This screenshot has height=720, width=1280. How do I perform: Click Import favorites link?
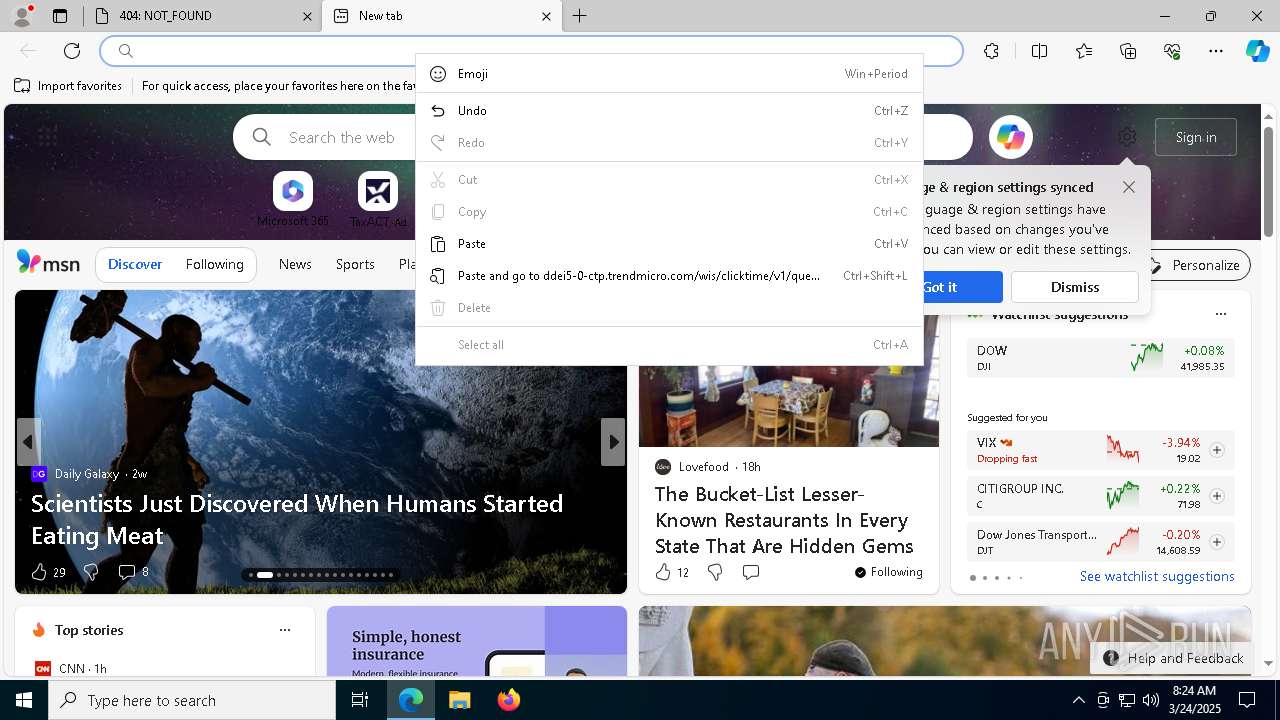pos(68,86)
